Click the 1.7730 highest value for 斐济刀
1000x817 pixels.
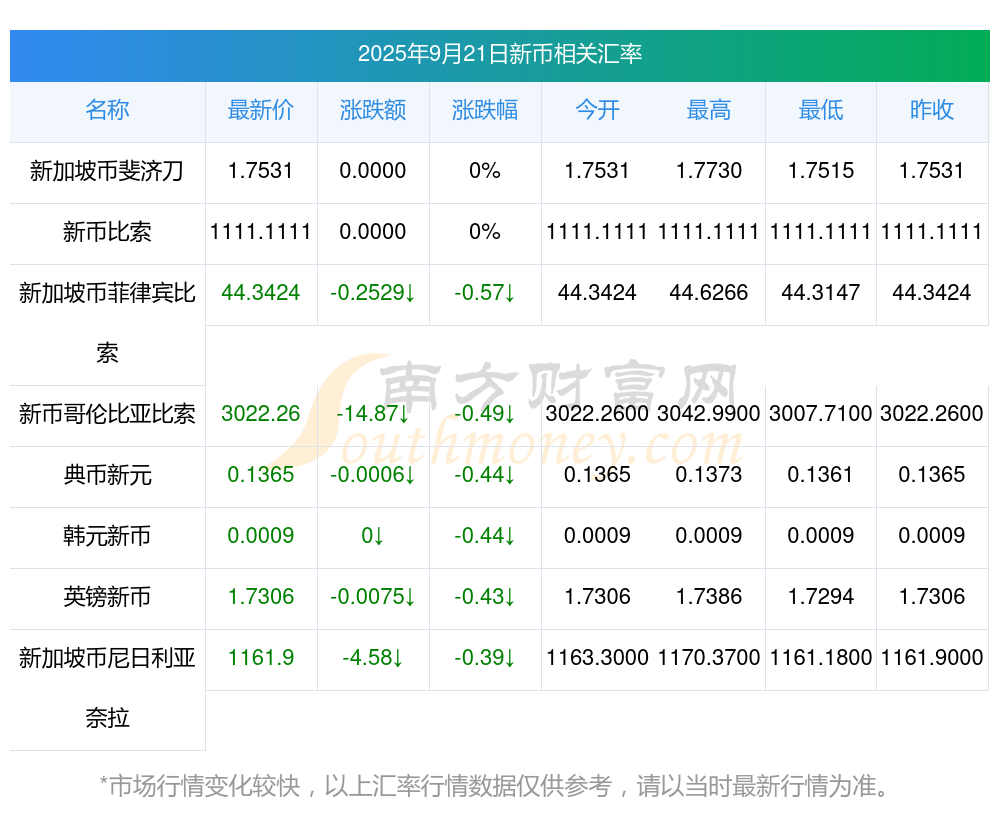click(709, 171)
